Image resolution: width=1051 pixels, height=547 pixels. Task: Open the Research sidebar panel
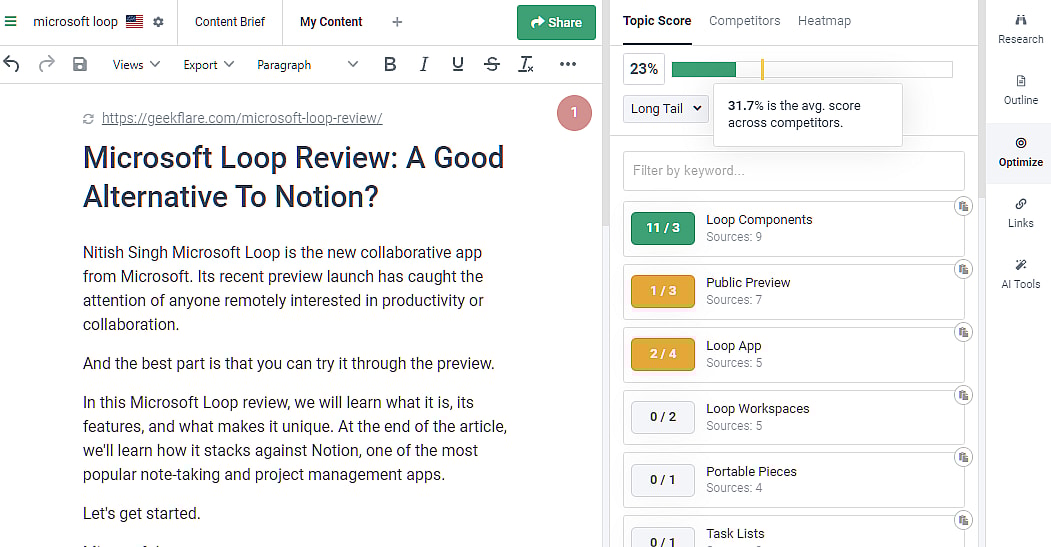coord(1020,29)
